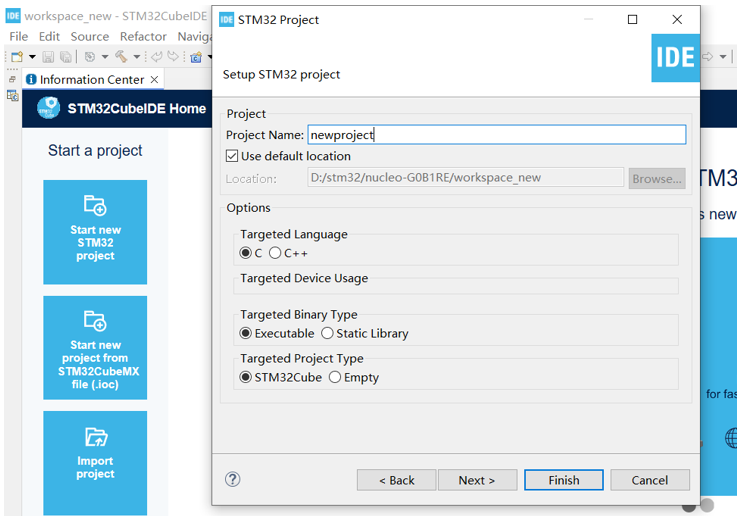
Task: Click the STM32CubeIDE icon in main window title
Action: [x=13, y=16]
